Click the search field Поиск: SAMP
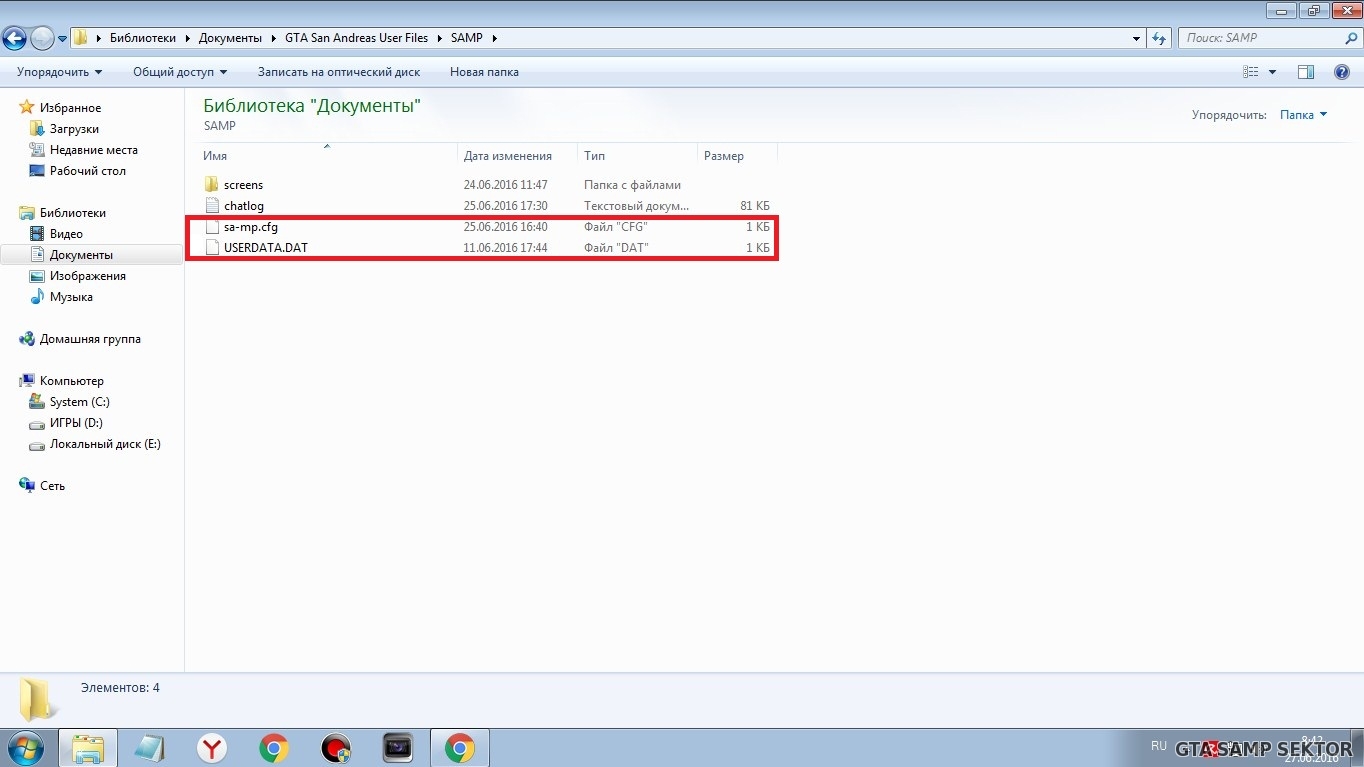This screenshot has height=767, width=1364. pyautogui.click(x=1262, y=38)
